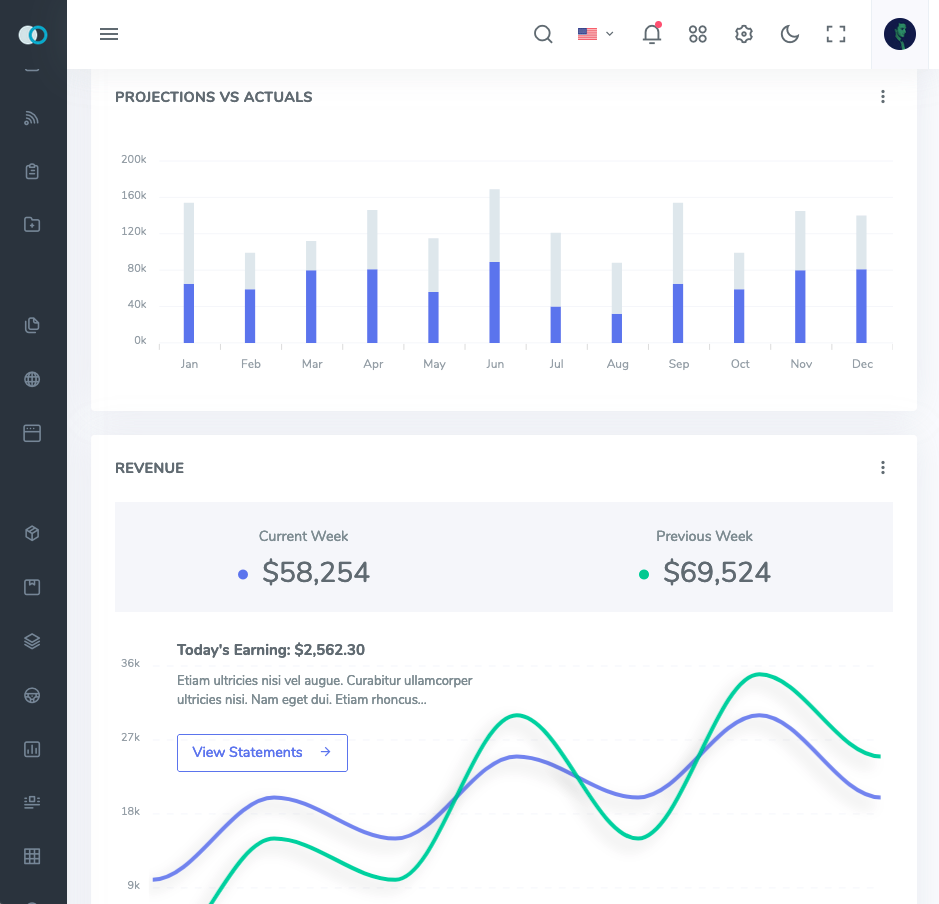Toggle dark mode with the moon icon
This screenshot has height=904, width=939.
coord(790,34)
